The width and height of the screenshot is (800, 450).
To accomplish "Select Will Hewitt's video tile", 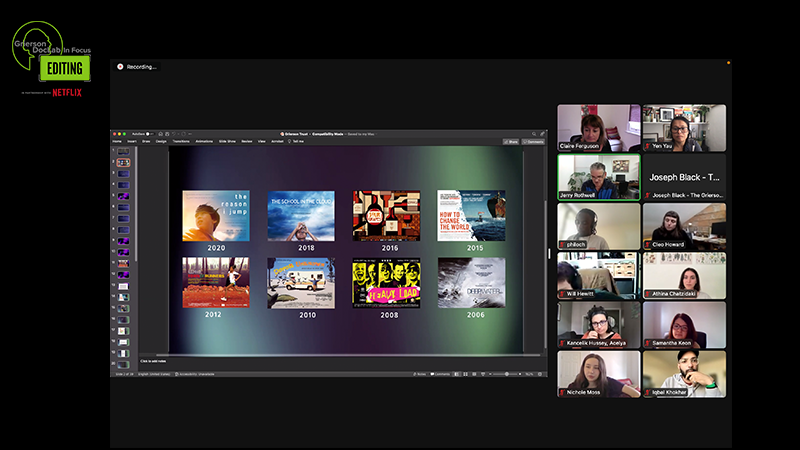I will (598, 276).
